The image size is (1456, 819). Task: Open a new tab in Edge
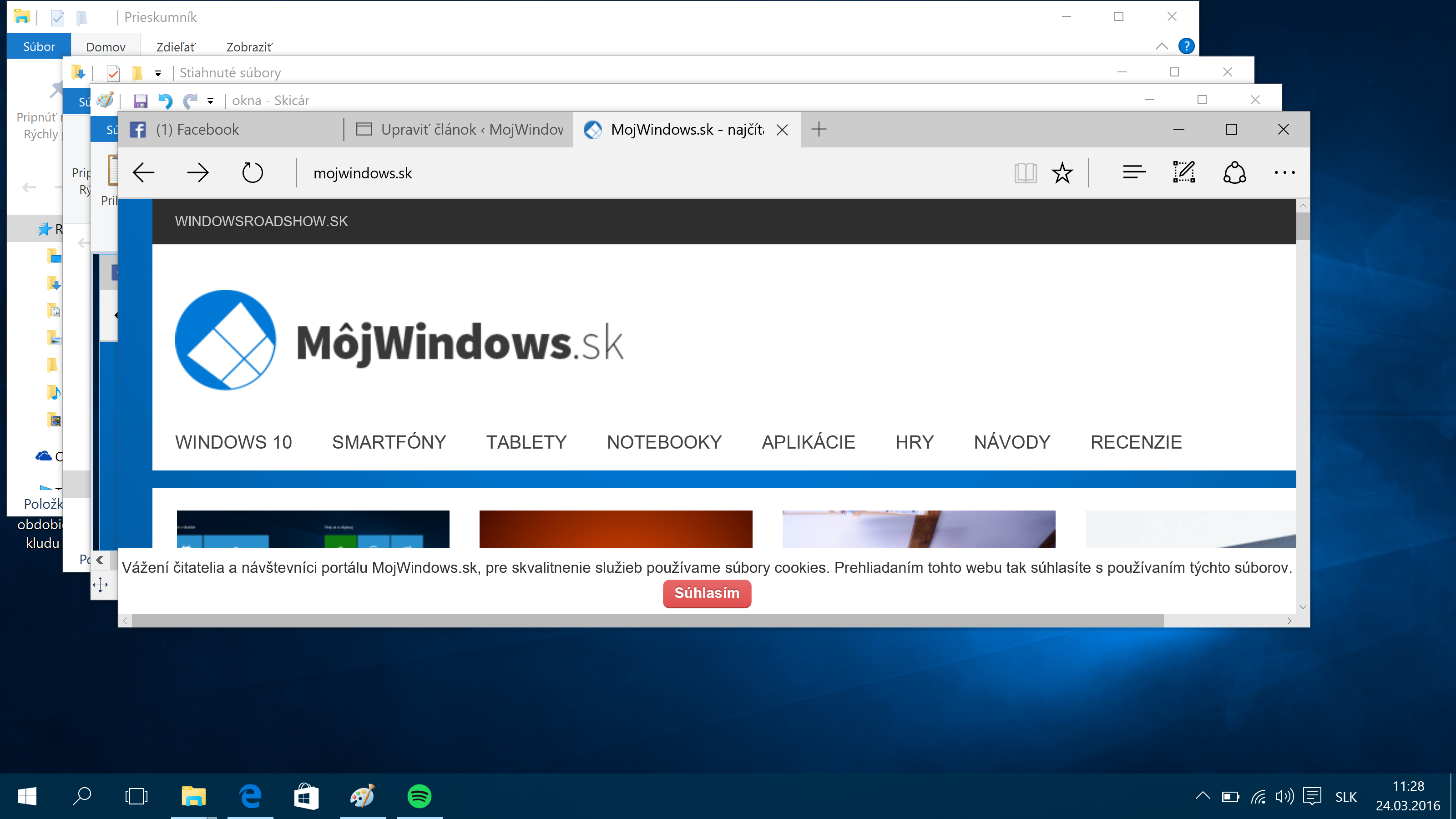coord(819,129)
